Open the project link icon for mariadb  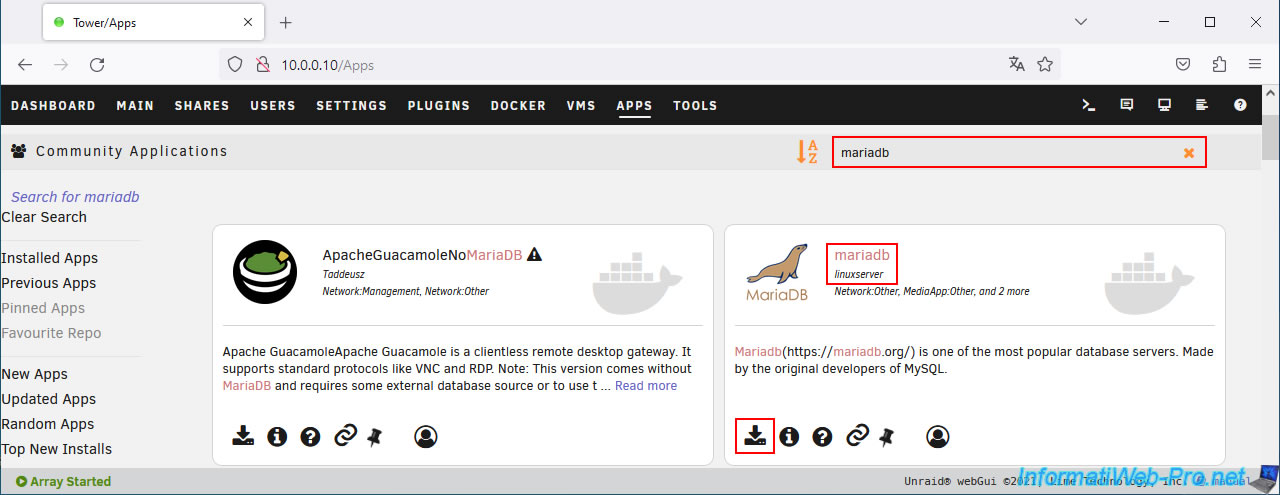pos(857,436)
